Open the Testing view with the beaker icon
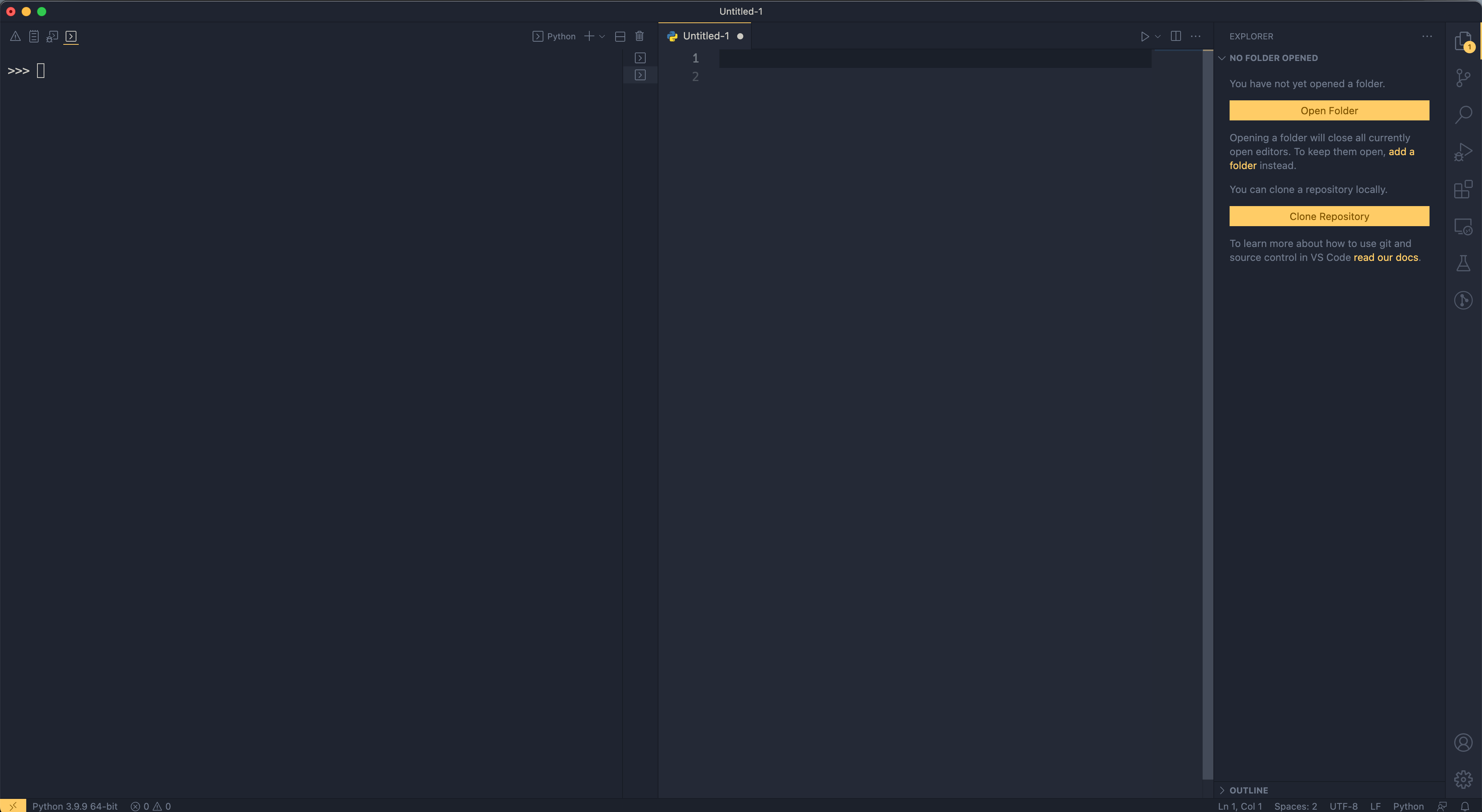 coord(1463,263)
